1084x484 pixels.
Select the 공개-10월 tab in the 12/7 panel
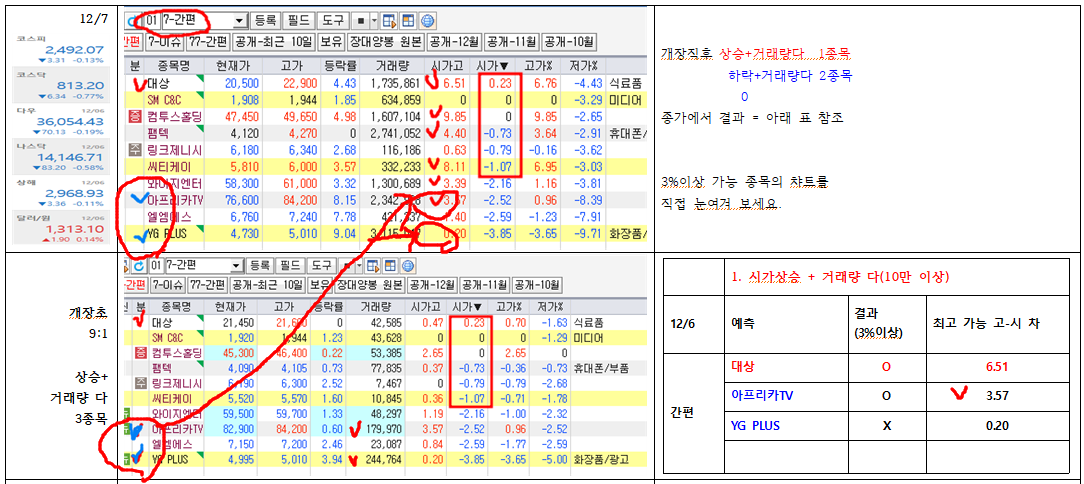(x=569, y=41)
